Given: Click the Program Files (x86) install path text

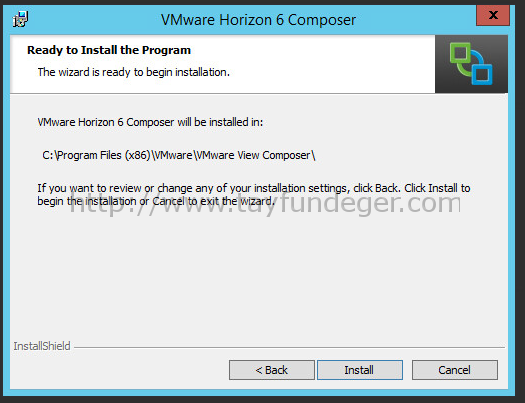Looking at the screenshot, I should coord(179,155).
